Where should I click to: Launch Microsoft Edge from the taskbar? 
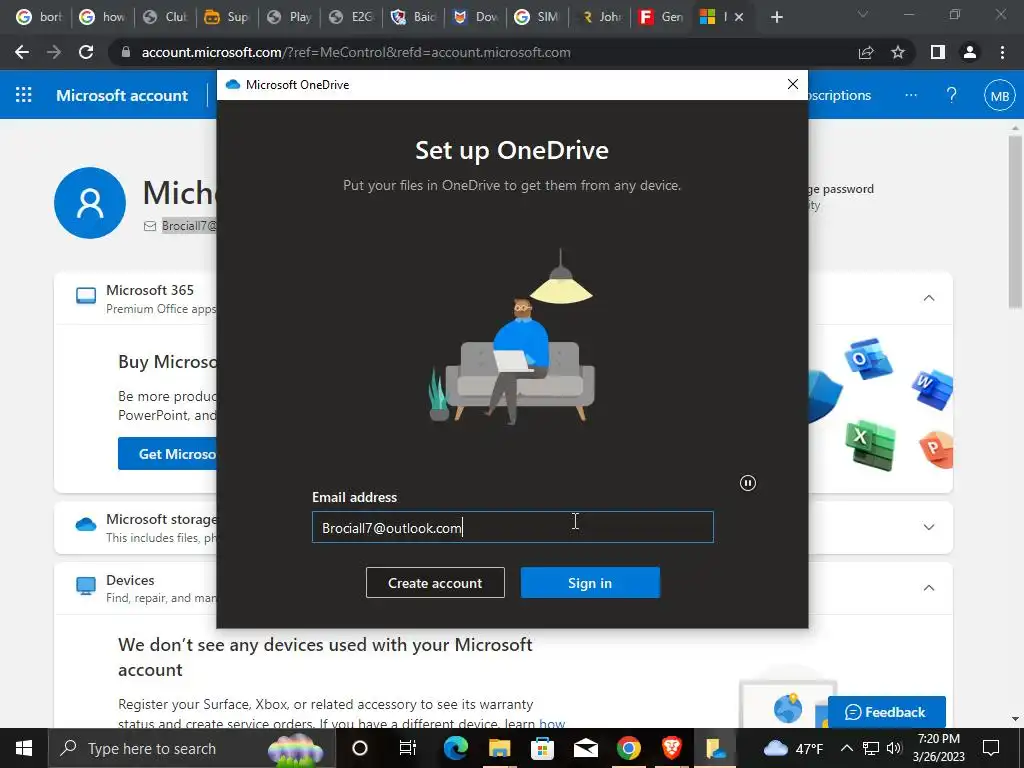[456, 748]
